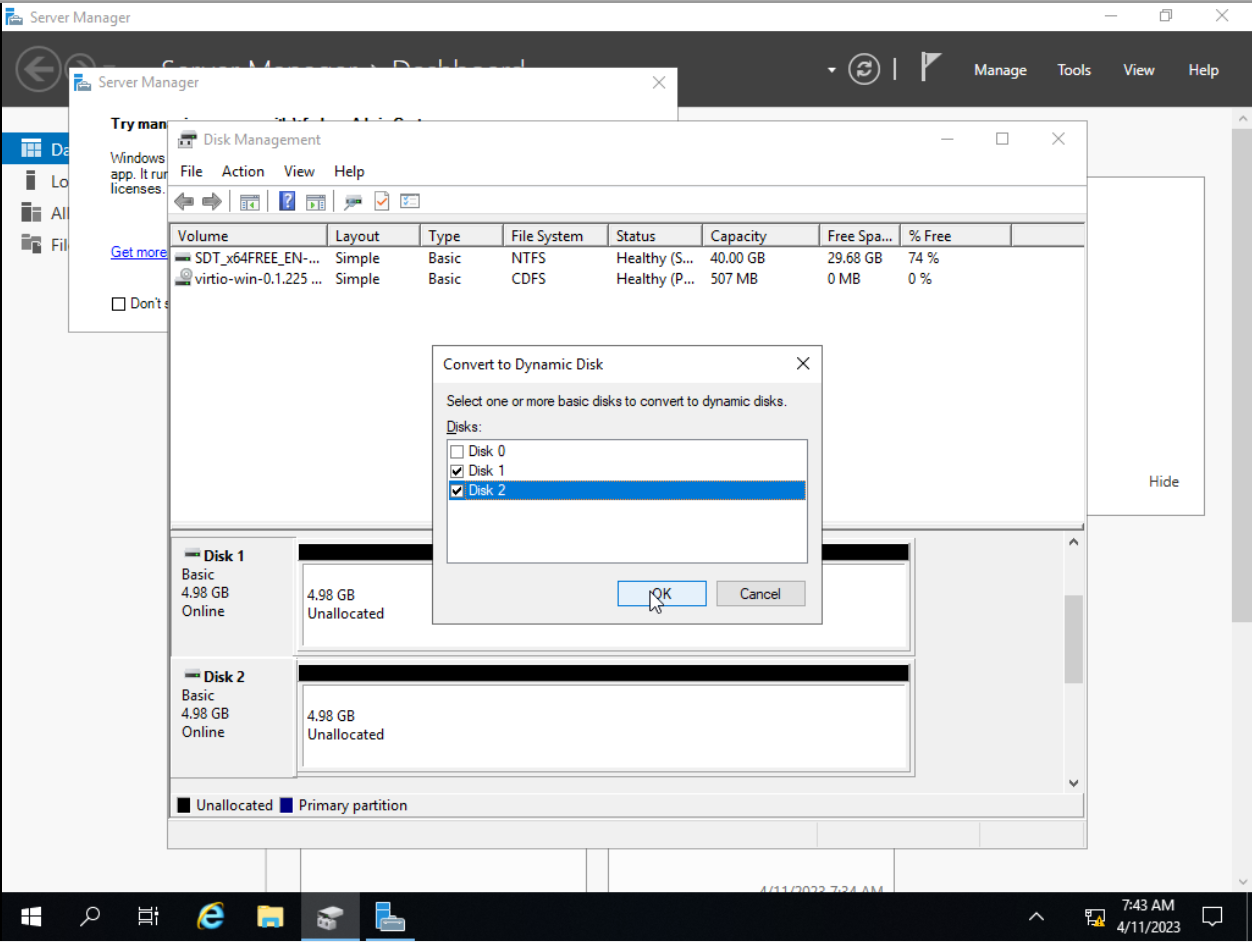This screenshot has width=1252, height=942.
Task: Click the taskbar clock showing 7:43 AM
Action: pos(1150,916)
